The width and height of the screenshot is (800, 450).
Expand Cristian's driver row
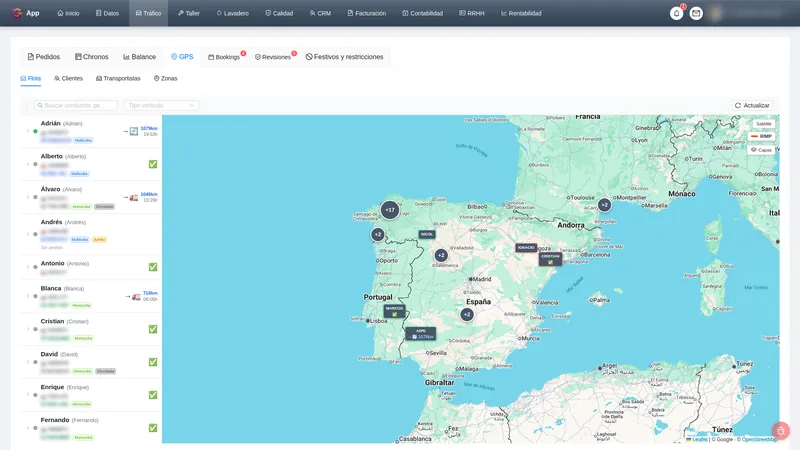[28, 329]
